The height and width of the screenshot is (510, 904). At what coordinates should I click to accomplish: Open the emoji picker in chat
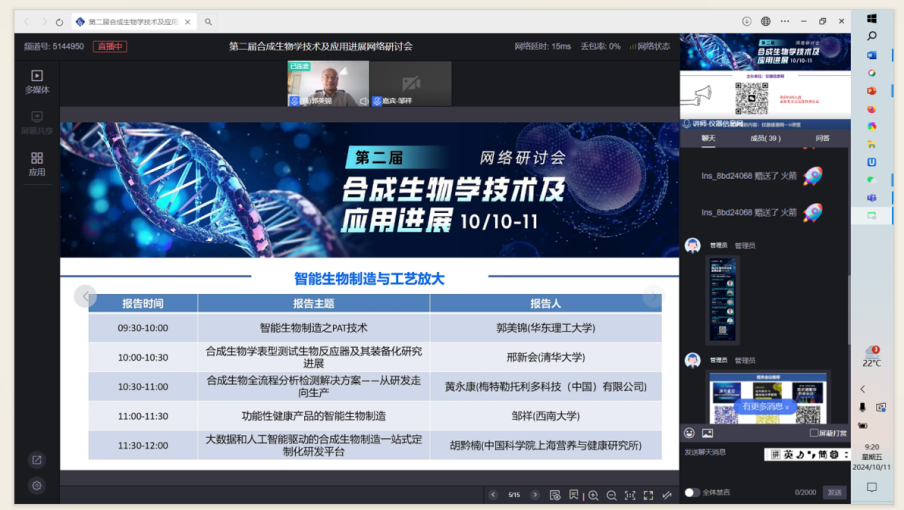pyautogui.click(x=690, y=433)
